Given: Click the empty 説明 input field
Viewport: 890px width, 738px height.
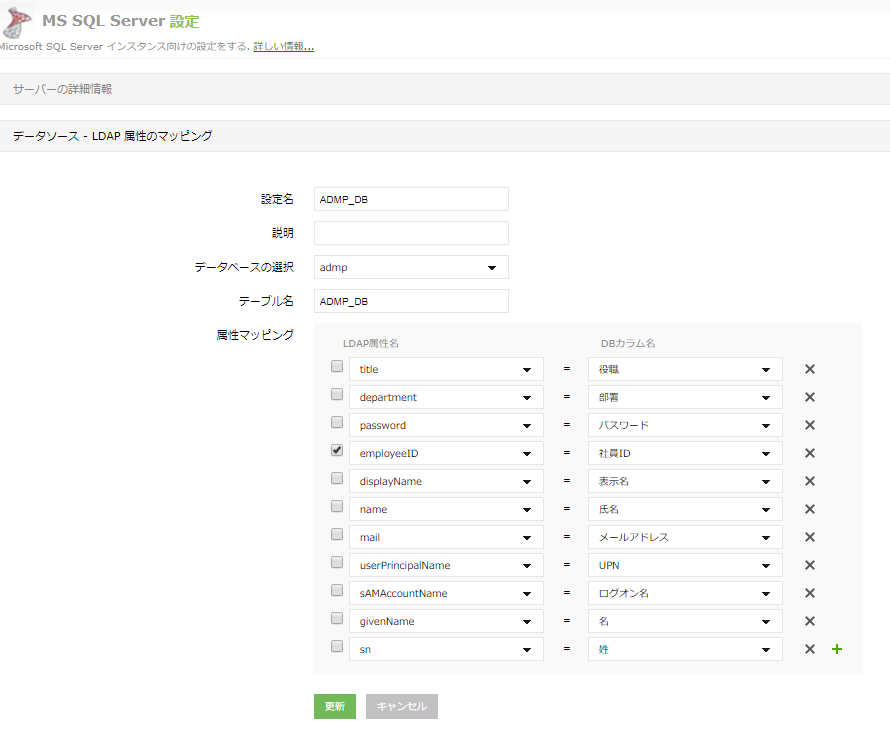Looking at the screenshot, I should coord(411,233).
